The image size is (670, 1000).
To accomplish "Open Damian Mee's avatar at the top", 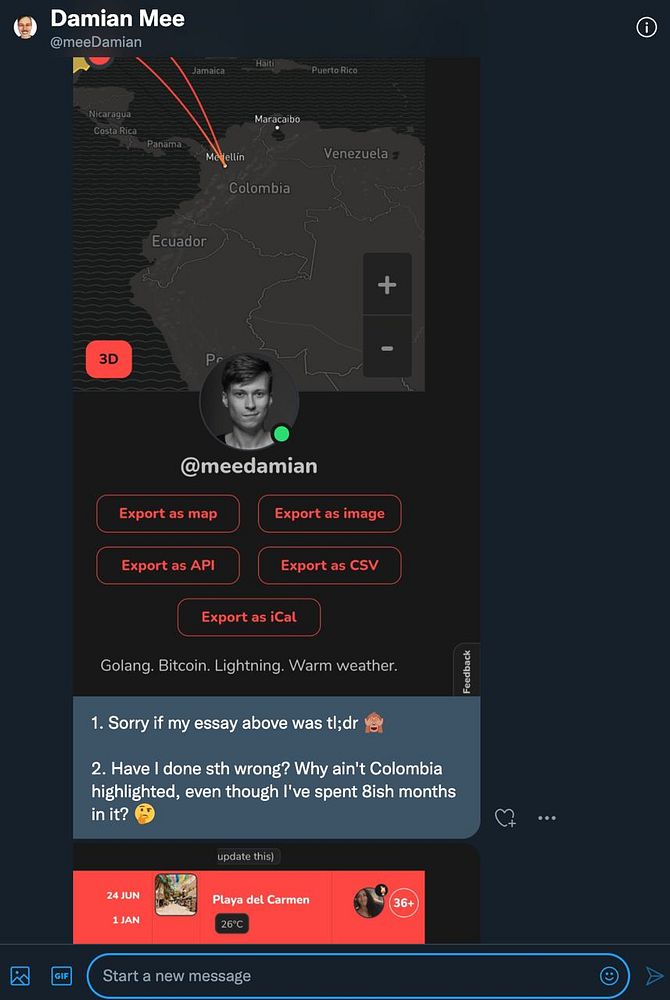I will (25, 27).
